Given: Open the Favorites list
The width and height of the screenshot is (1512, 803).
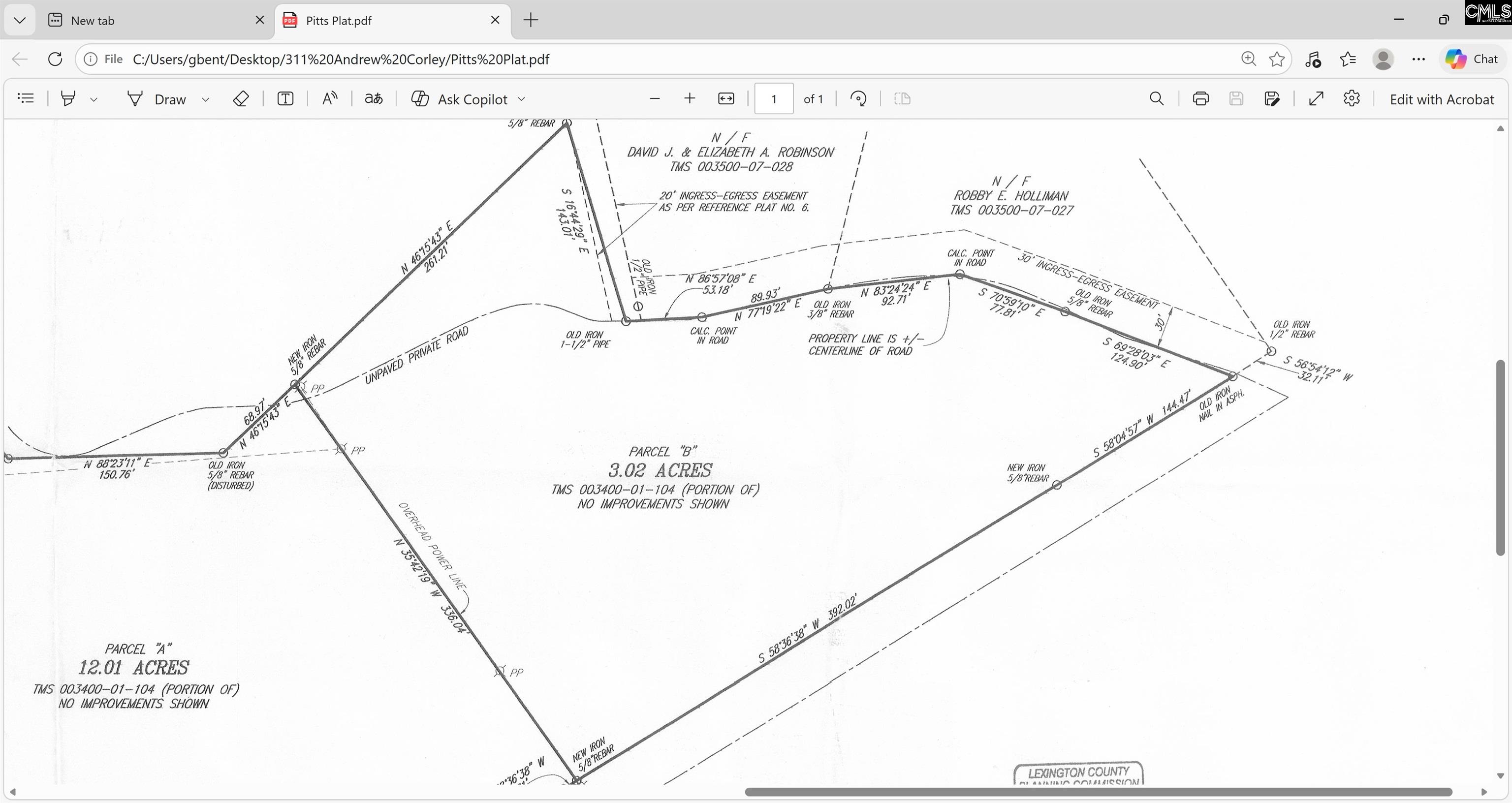Looking at the screenshot, I should 1348,59.
